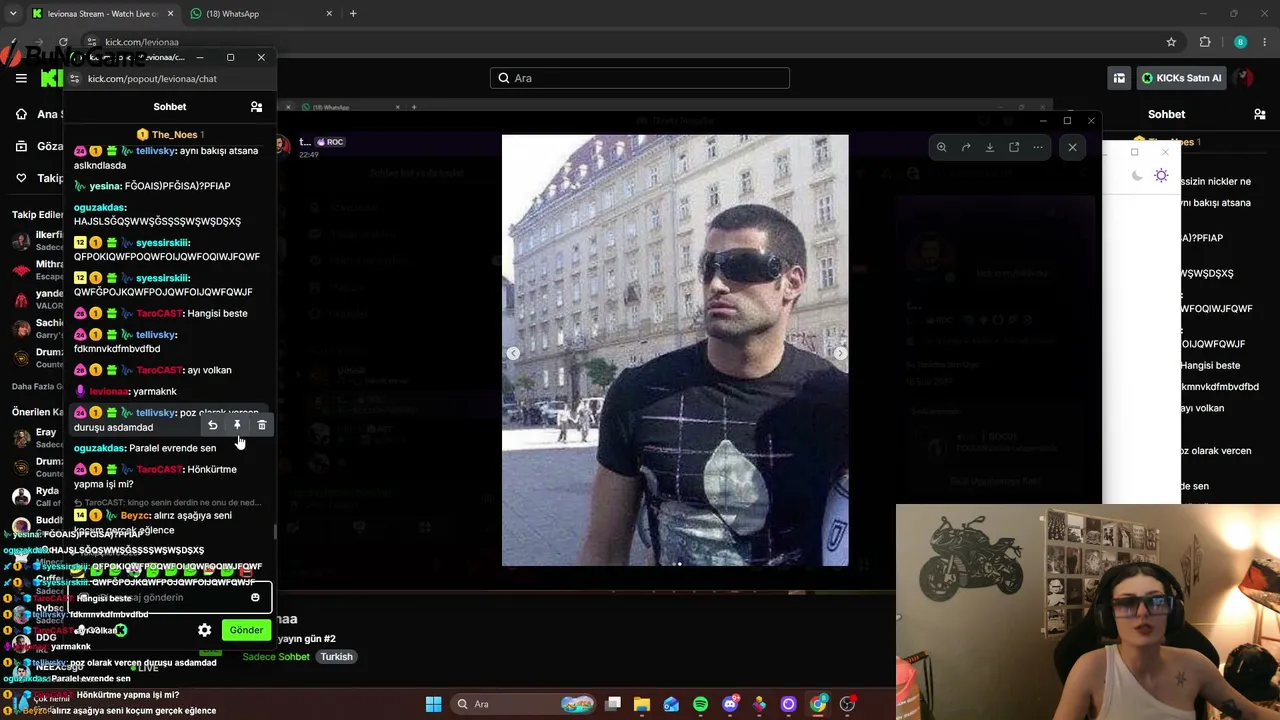Open the Chrome extensions puzzle icon
This screenshot has width=1280, height=720.
(x=1205, y=42)
